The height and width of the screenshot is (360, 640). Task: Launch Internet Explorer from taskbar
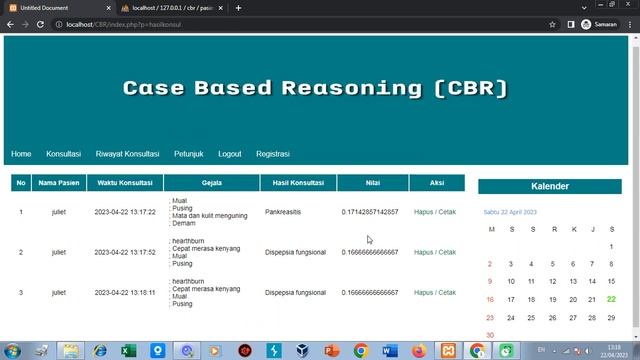100,351
